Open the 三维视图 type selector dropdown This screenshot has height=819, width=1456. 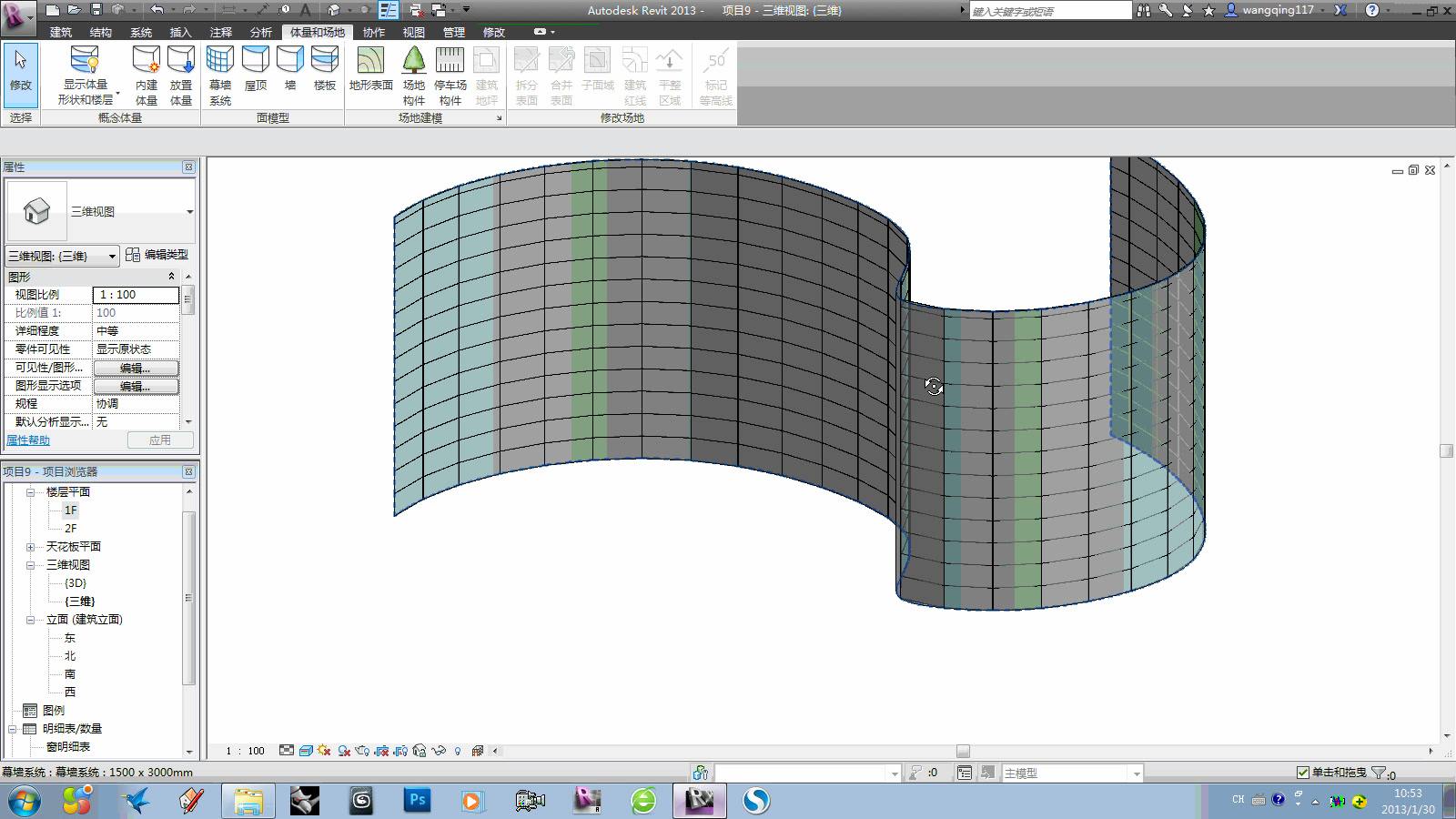point(111,256)
